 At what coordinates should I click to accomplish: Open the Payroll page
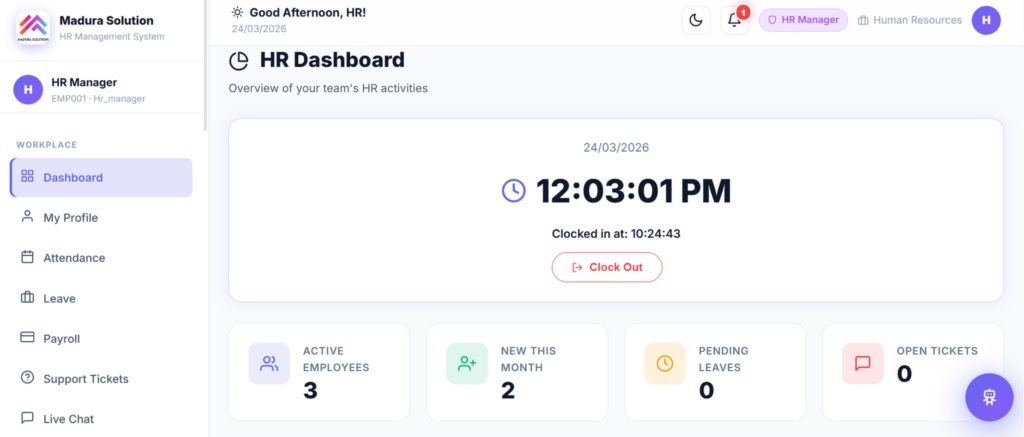coord(61,339)
